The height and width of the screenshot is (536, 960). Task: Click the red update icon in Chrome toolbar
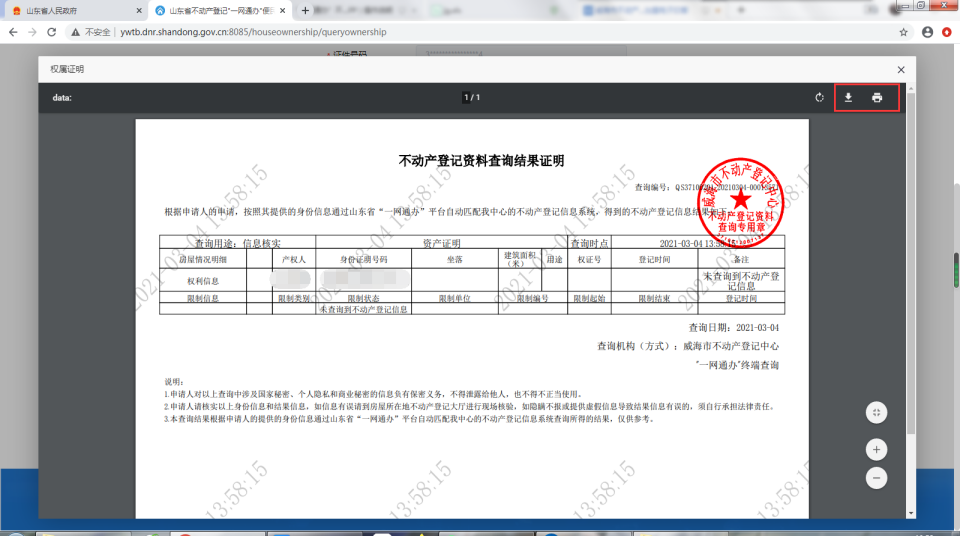click(946, 32)
